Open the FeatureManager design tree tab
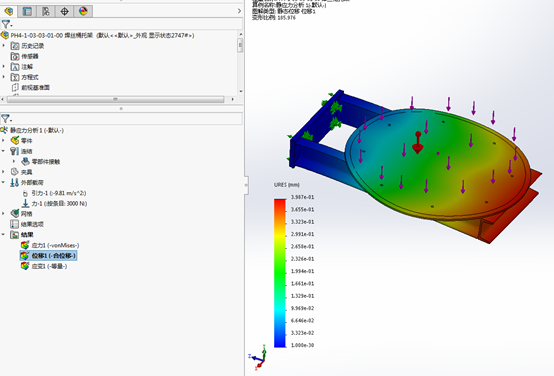 pos(9,11)
